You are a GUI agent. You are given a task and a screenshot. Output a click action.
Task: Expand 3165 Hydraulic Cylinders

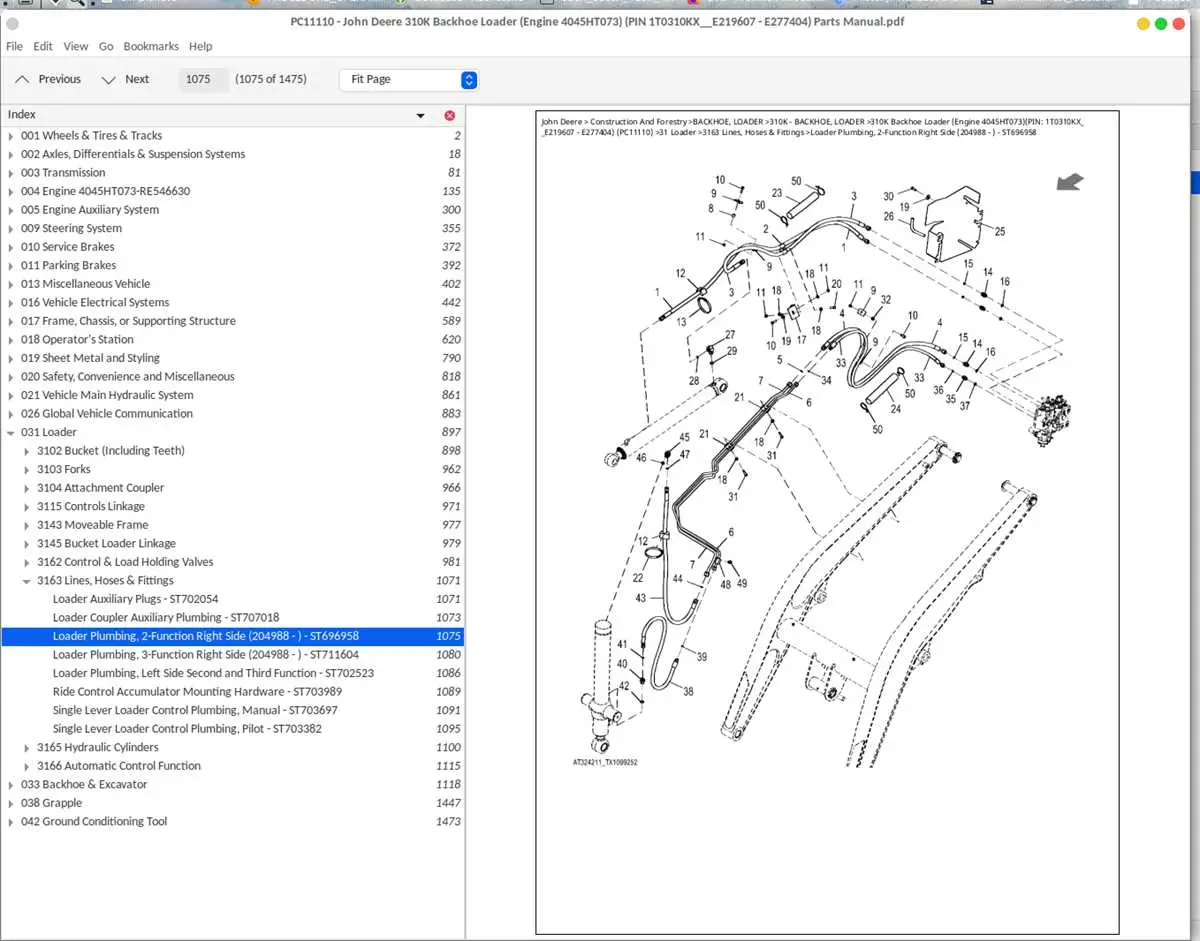[27, 748]
